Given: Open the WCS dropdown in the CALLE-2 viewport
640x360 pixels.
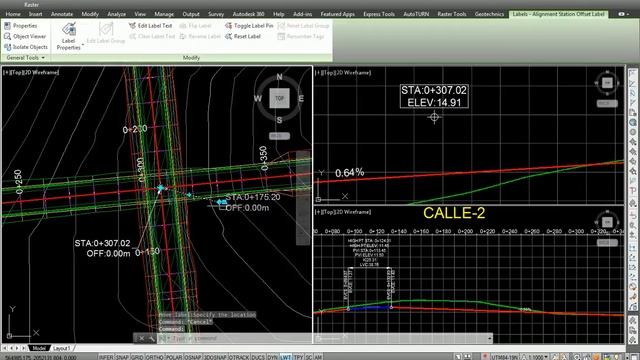Looking at the screenshot, I should [x=607, y=242].
